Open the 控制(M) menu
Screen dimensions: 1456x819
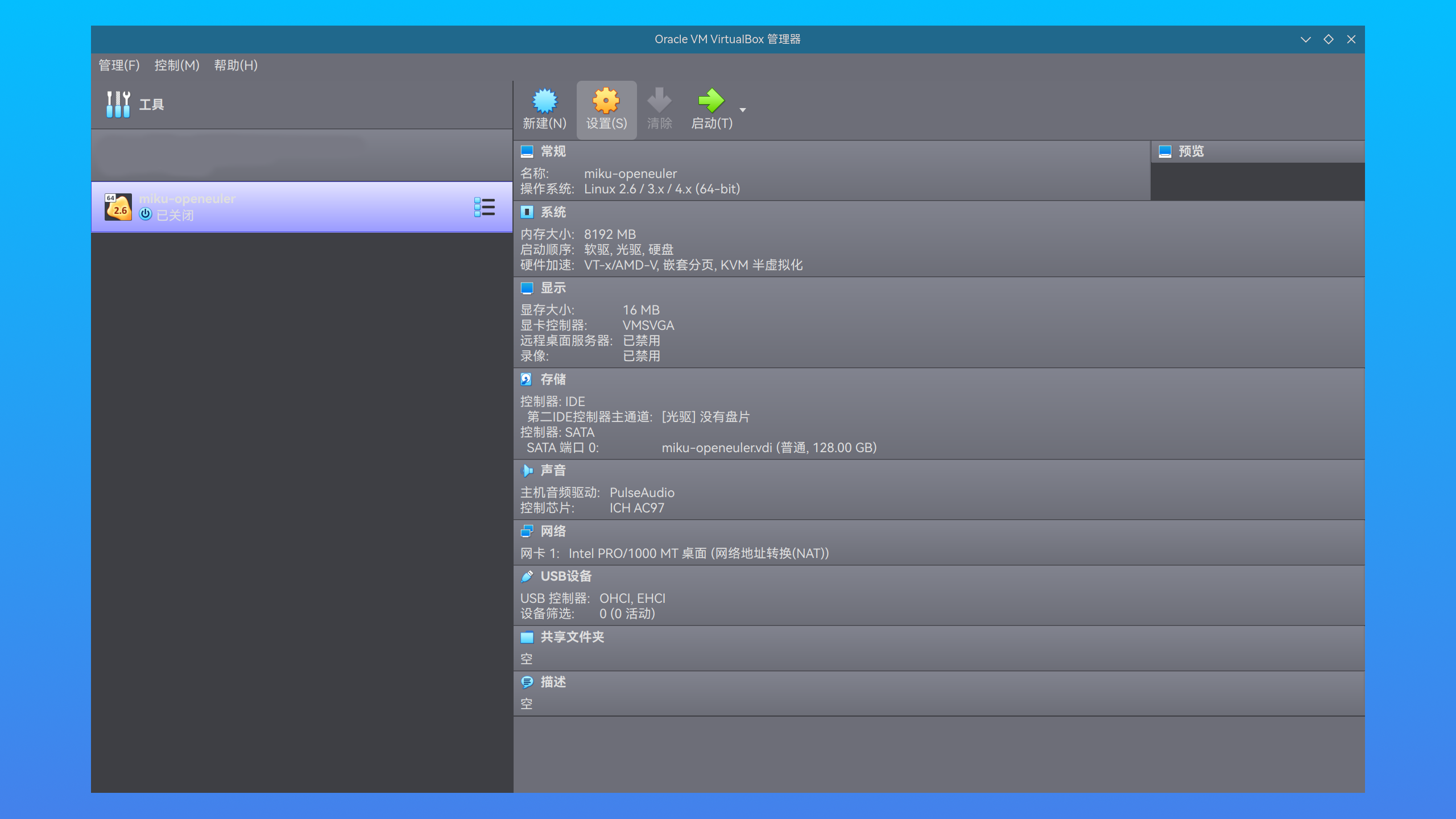177,65
